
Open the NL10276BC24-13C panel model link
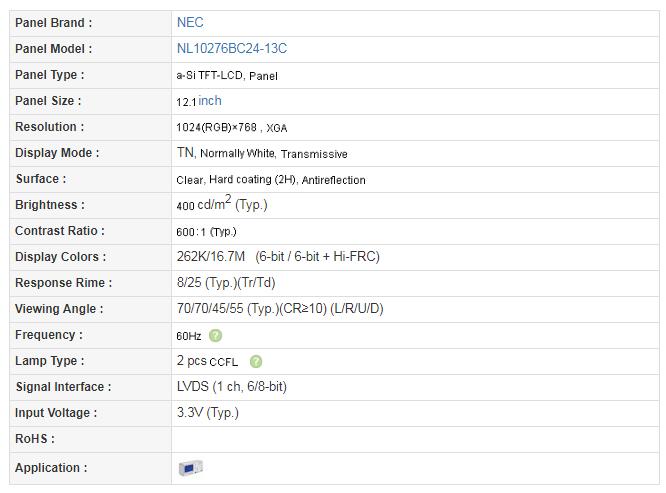[231, 48]
